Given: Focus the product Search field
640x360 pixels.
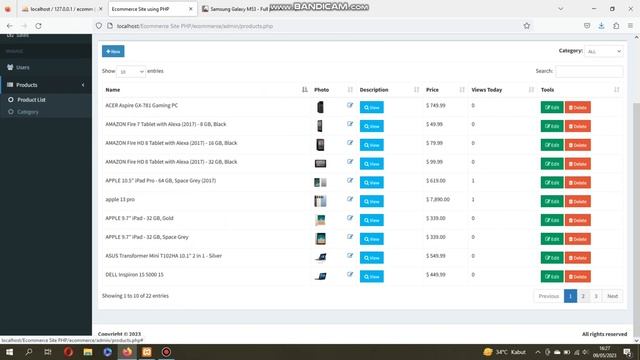Looking at the screenshot, I should click(x=589, y=71).
